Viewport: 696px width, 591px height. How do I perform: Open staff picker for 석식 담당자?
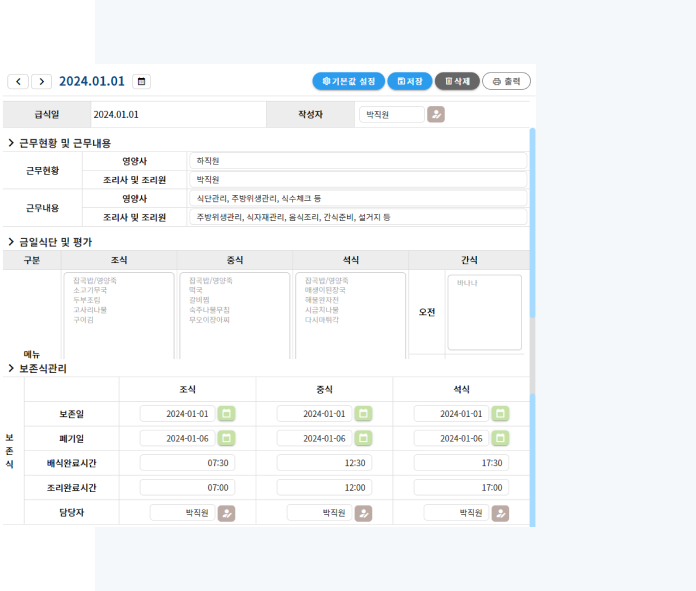pos(500,513)
